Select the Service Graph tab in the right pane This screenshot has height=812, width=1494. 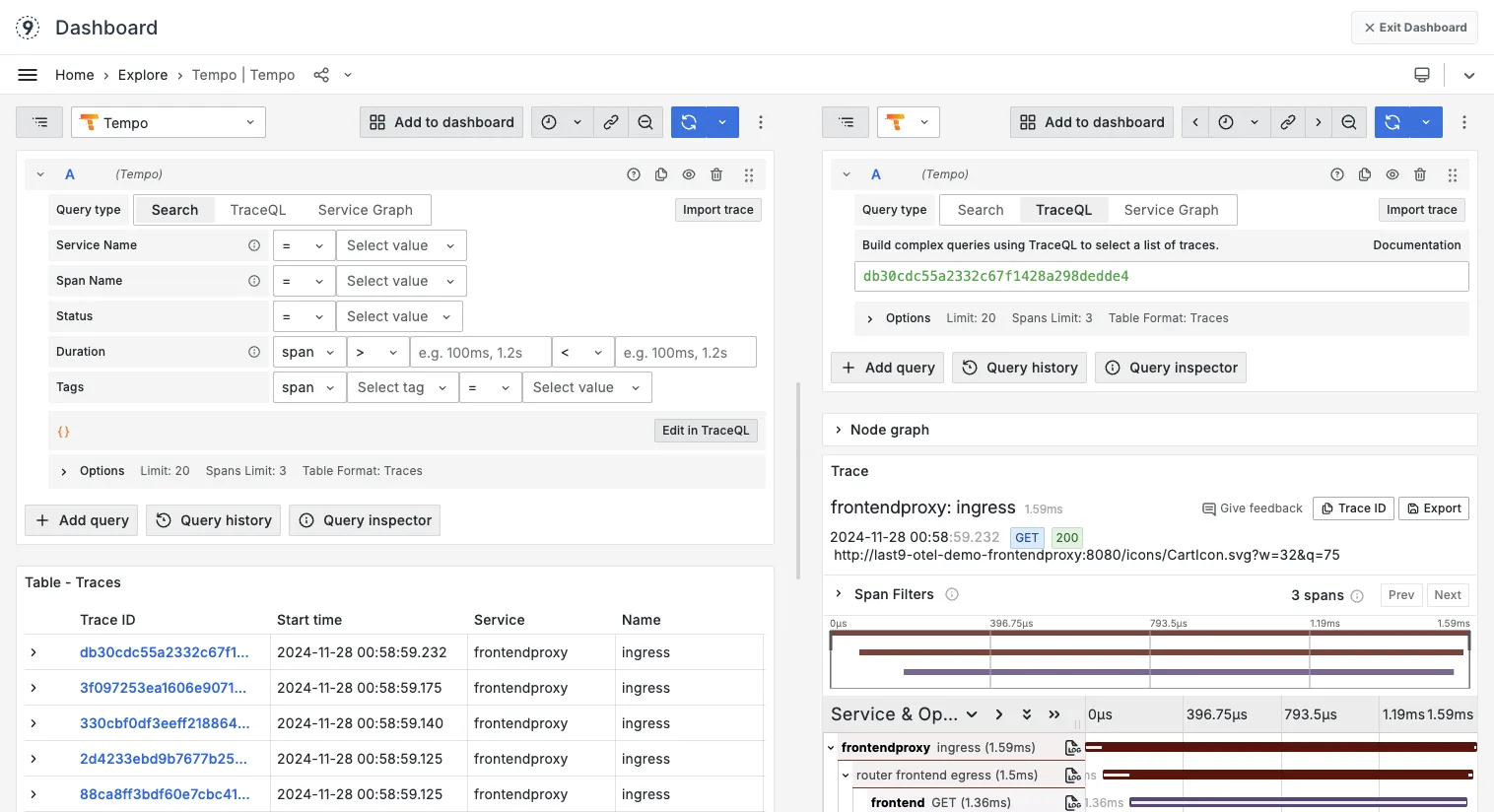click(x=1171, y=210)
